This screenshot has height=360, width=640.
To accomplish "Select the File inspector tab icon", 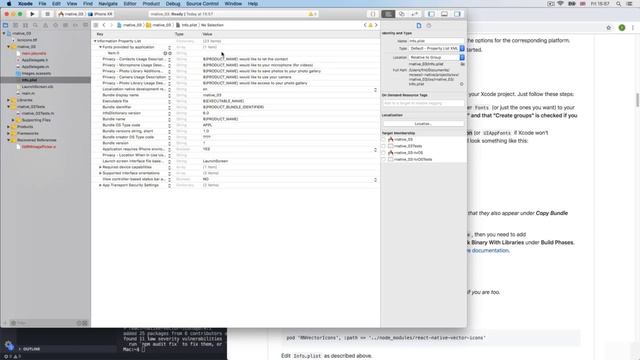I will 419,26.
